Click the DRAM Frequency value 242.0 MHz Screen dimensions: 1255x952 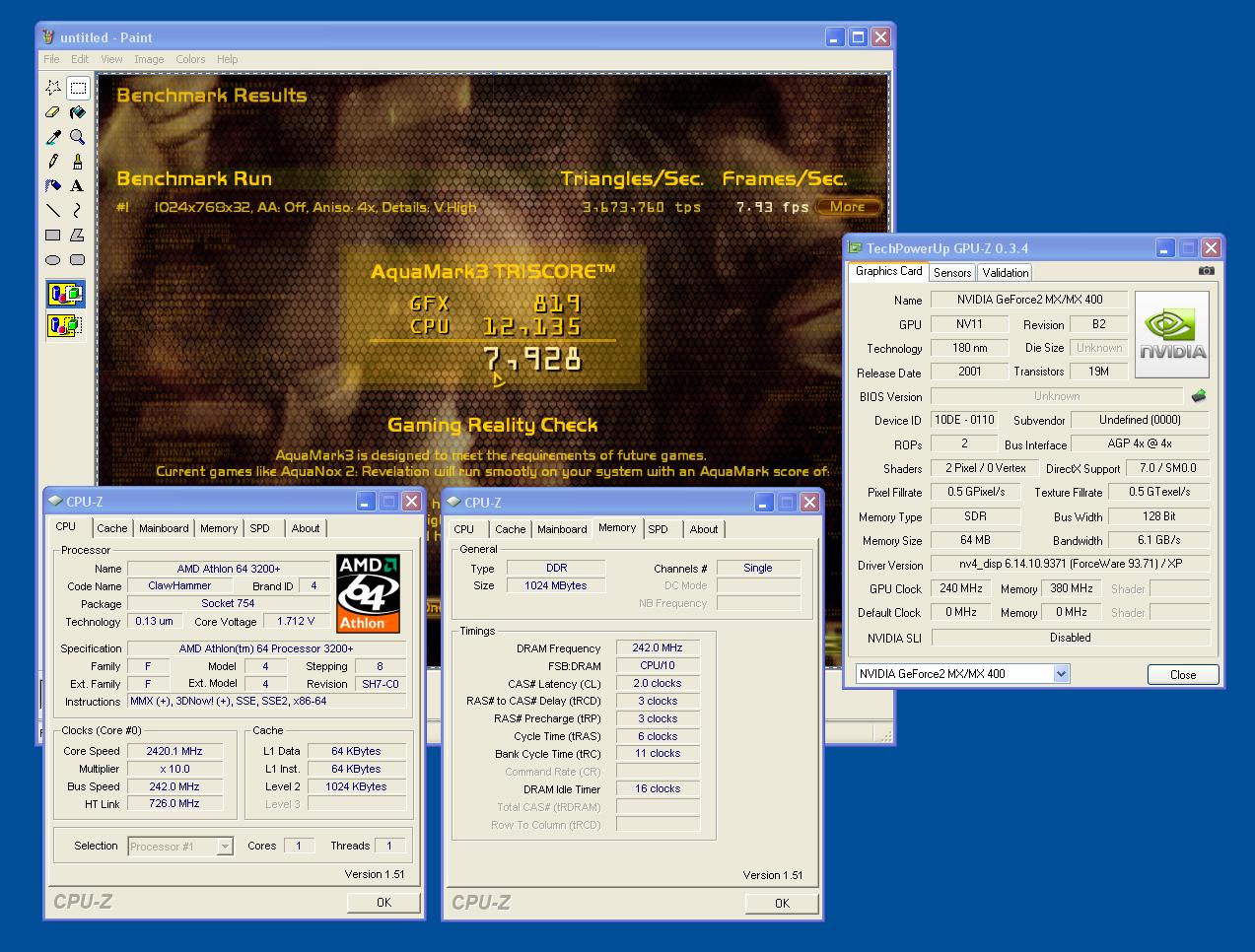[x=658, y=648]
